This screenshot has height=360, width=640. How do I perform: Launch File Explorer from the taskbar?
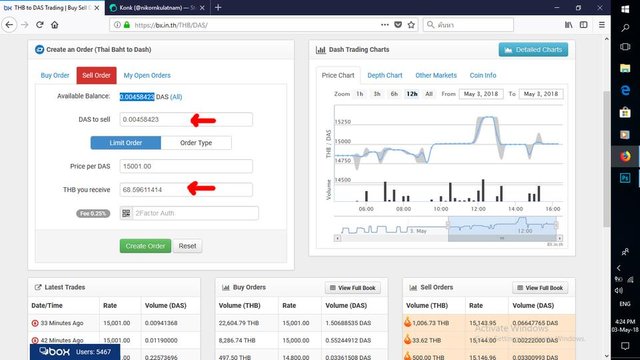click(625, 68)
